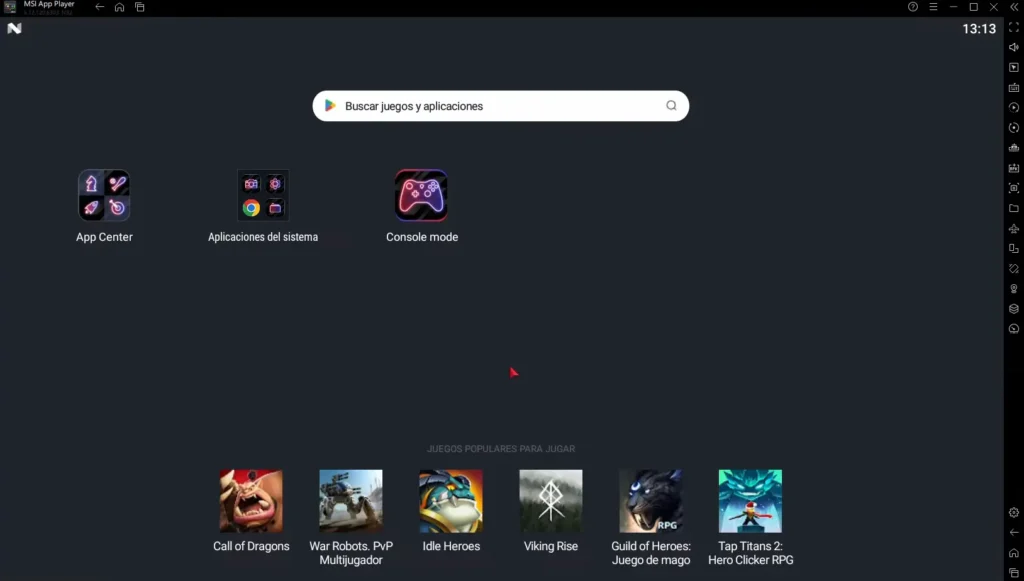The width and height of the screenshot is (1024, 581).
Task: Click the MSI App Player logo
Action: pos(10,7)
